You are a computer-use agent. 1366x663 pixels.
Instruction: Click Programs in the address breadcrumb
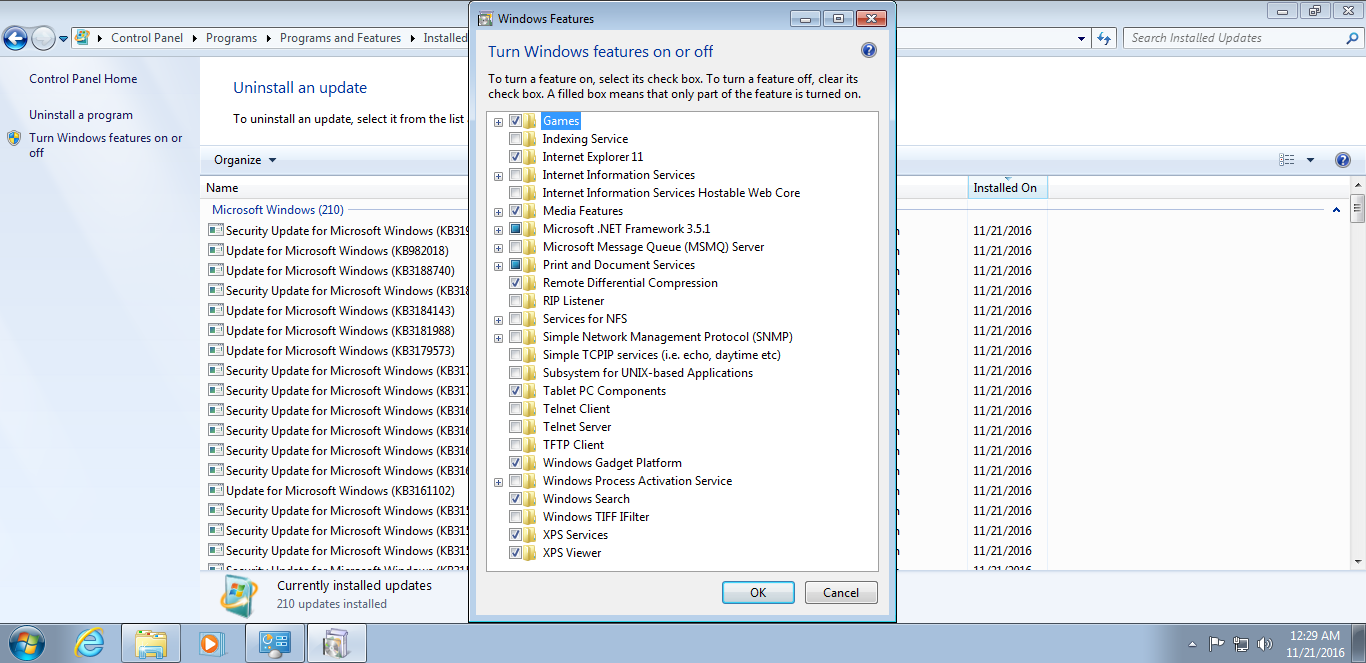click(x=231, y=38)
